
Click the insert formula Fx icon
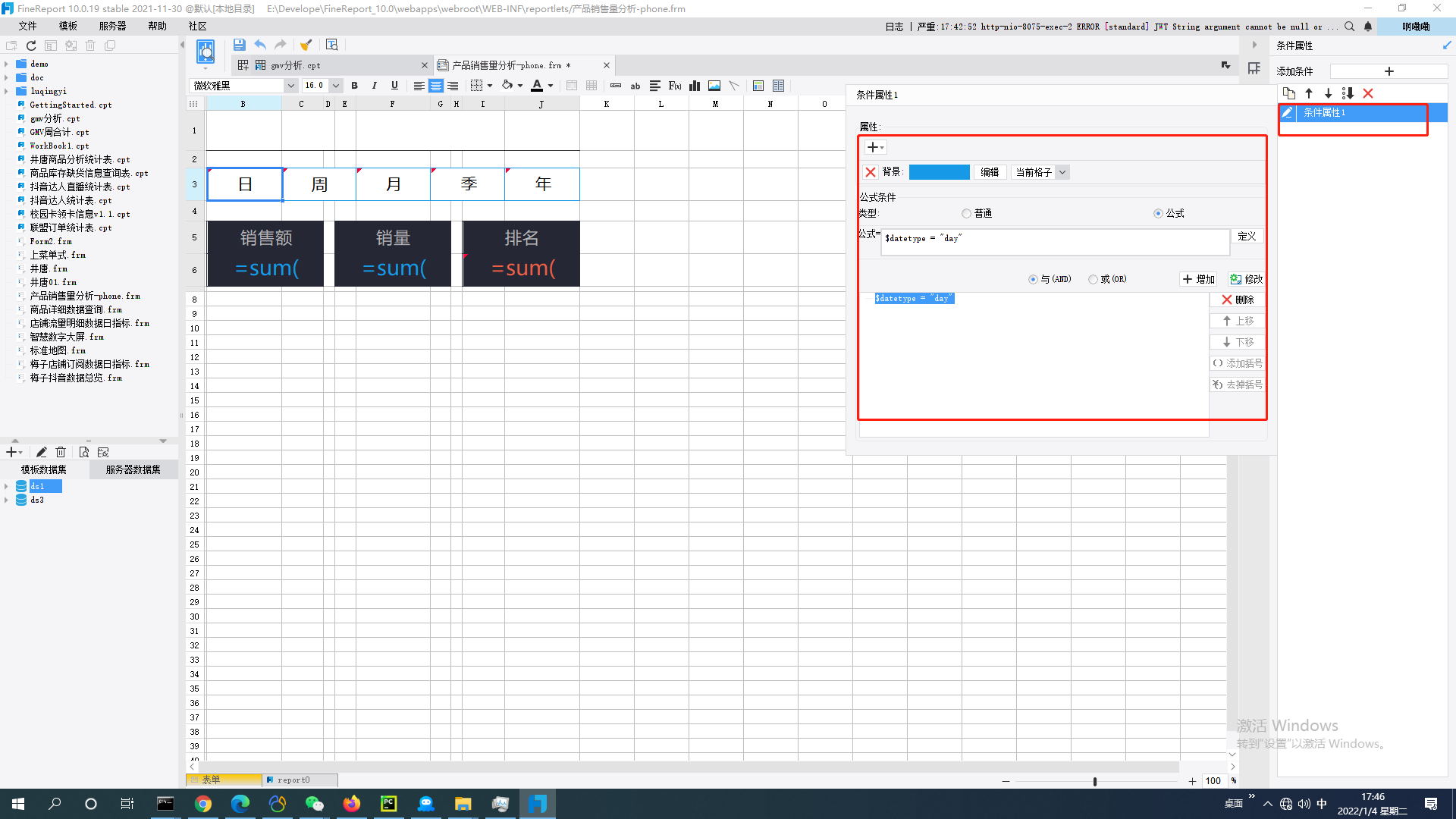(x=675, y=86)
